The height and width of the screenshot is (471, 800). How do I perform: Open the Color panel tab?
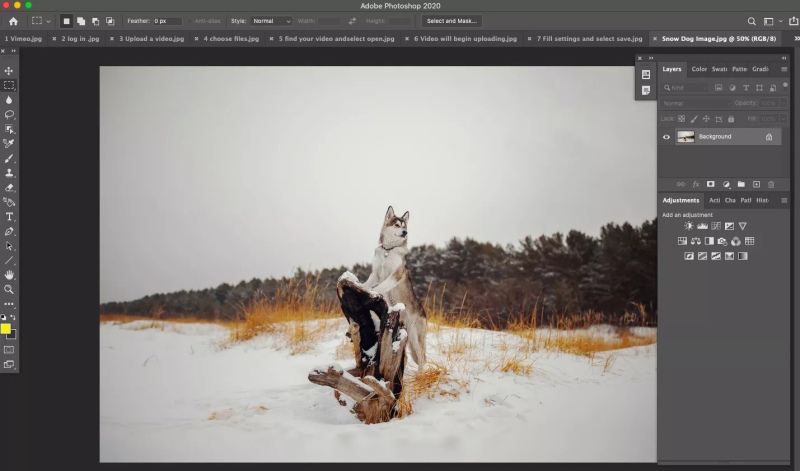(699, 69)
